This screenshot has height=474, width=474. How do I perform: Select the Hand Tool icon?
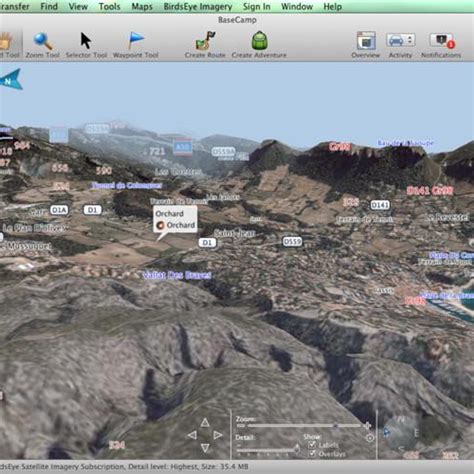(6, 41)
